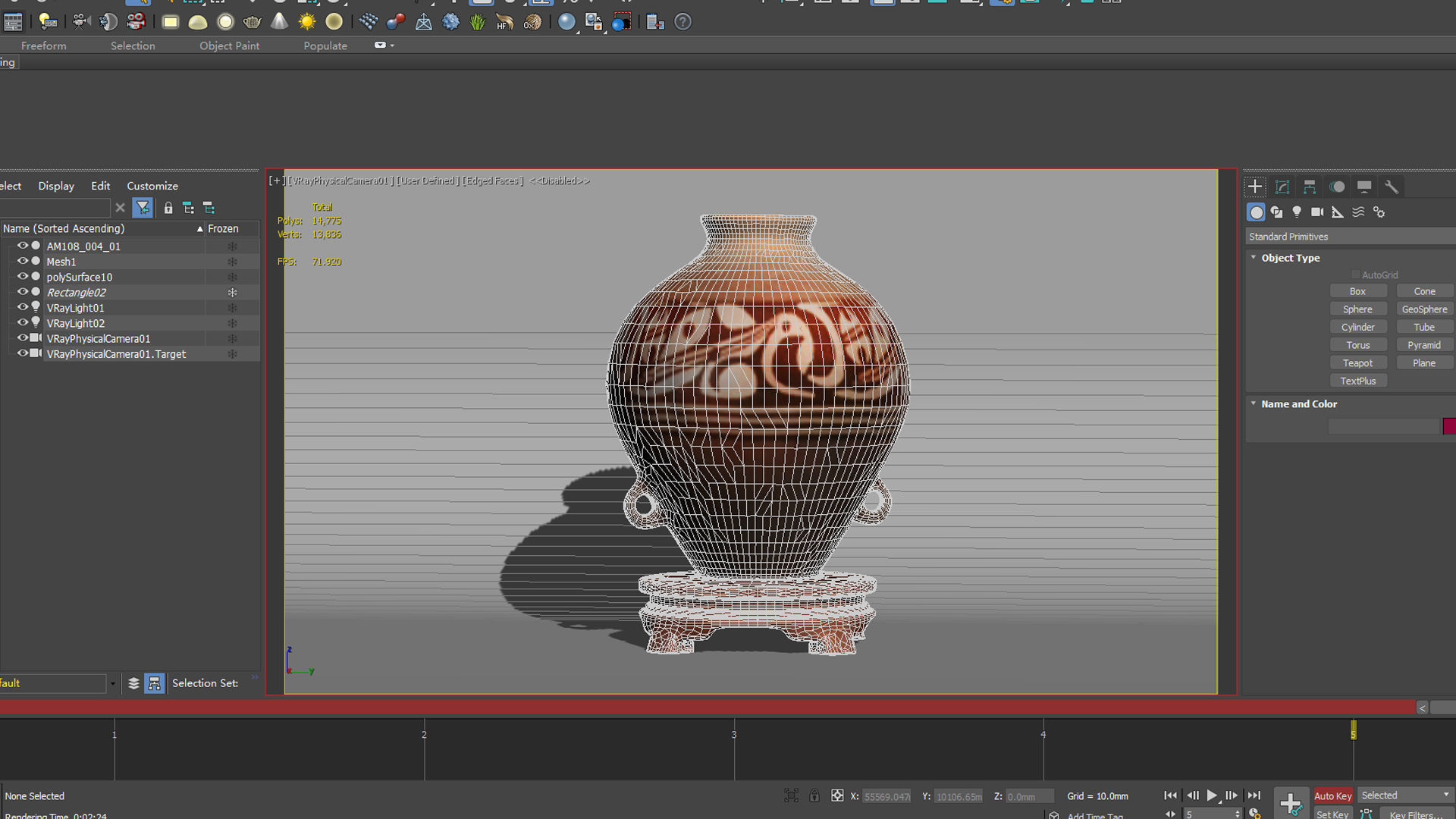Open the Modify command panel tab

click(x=1282, y=187)
